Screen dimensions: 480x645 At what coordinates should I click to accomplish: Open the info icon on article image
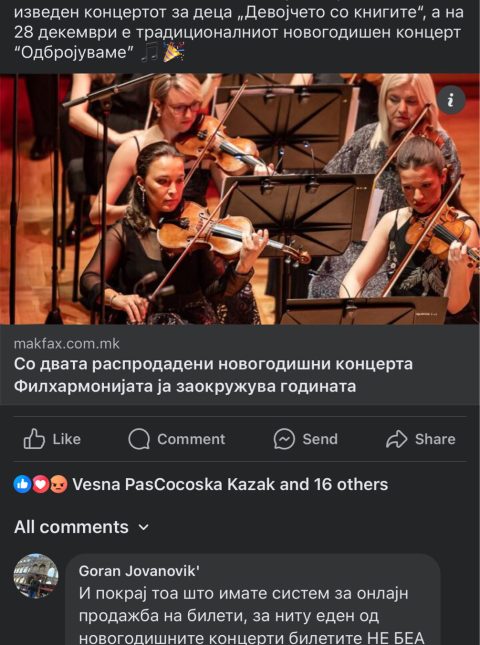click(x=451, y=100)
